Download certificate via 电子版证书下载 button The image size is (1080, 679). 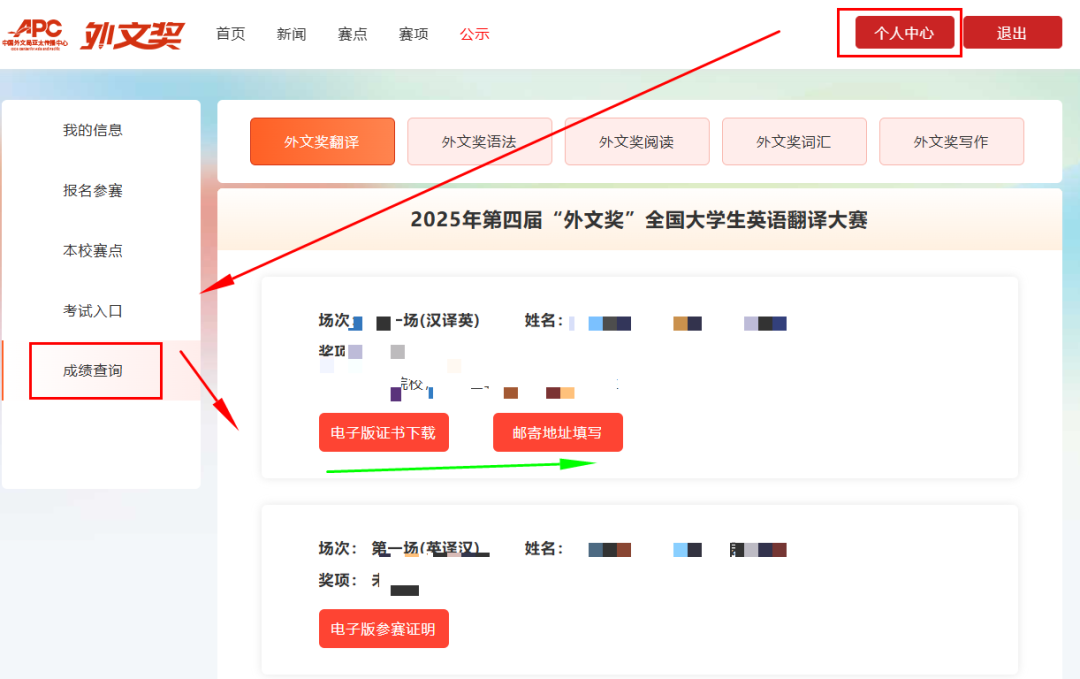[383, 433]
